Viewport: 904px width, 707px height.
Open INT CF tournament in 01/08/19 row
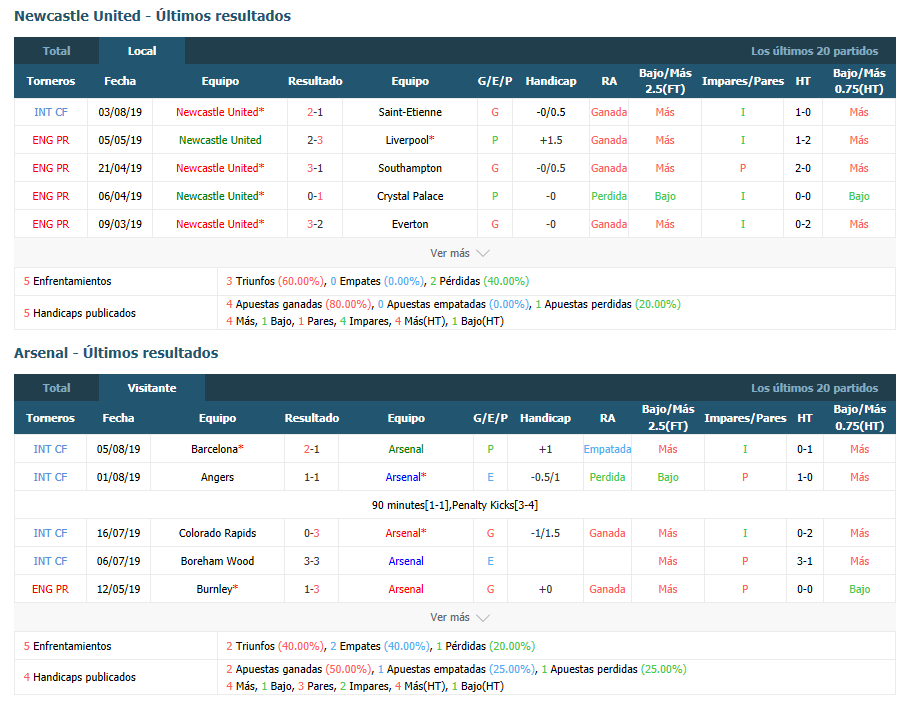(x=50, y=477)
